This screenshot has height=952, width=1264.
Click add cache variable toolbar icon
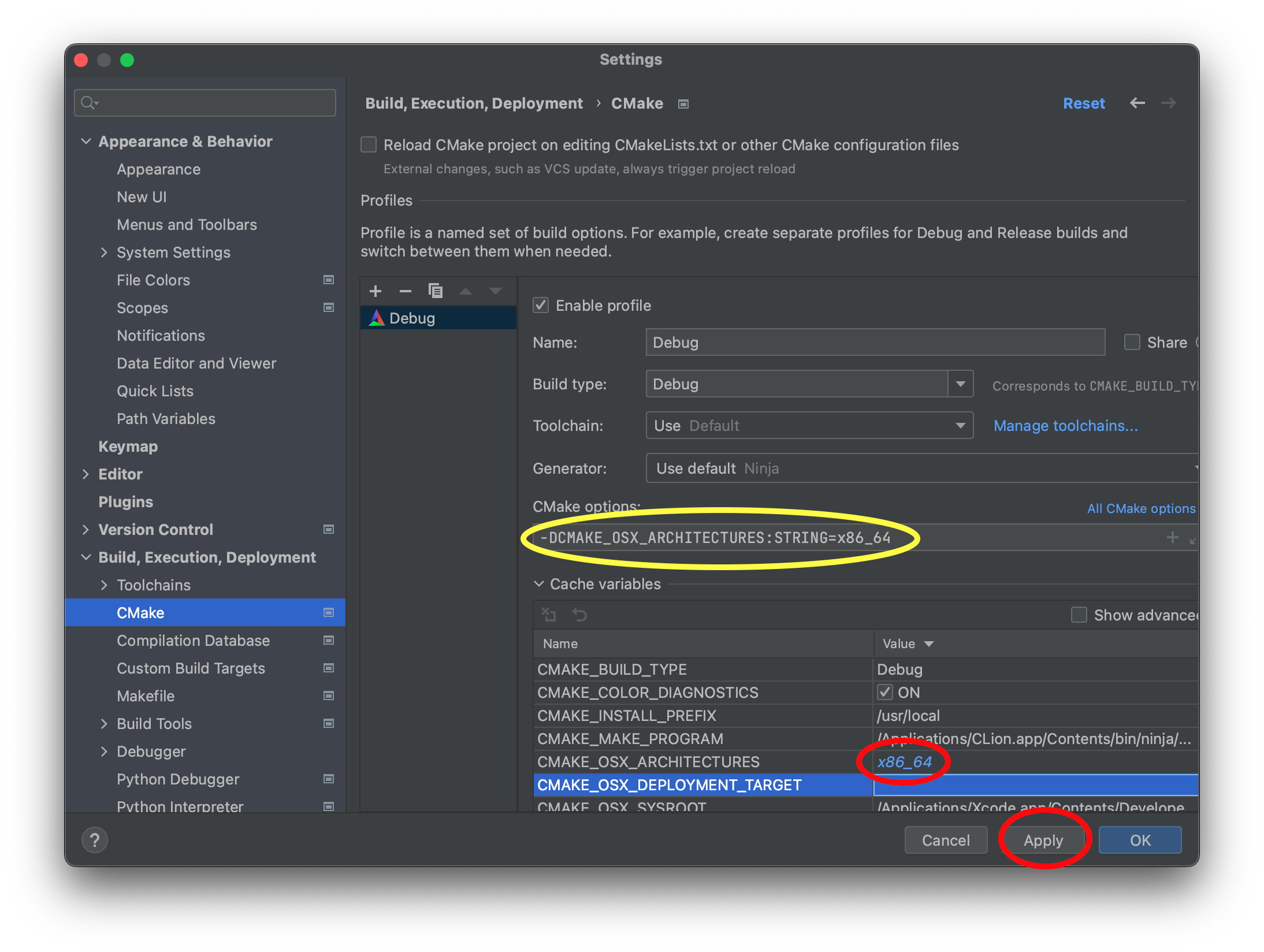click(548, 615)
